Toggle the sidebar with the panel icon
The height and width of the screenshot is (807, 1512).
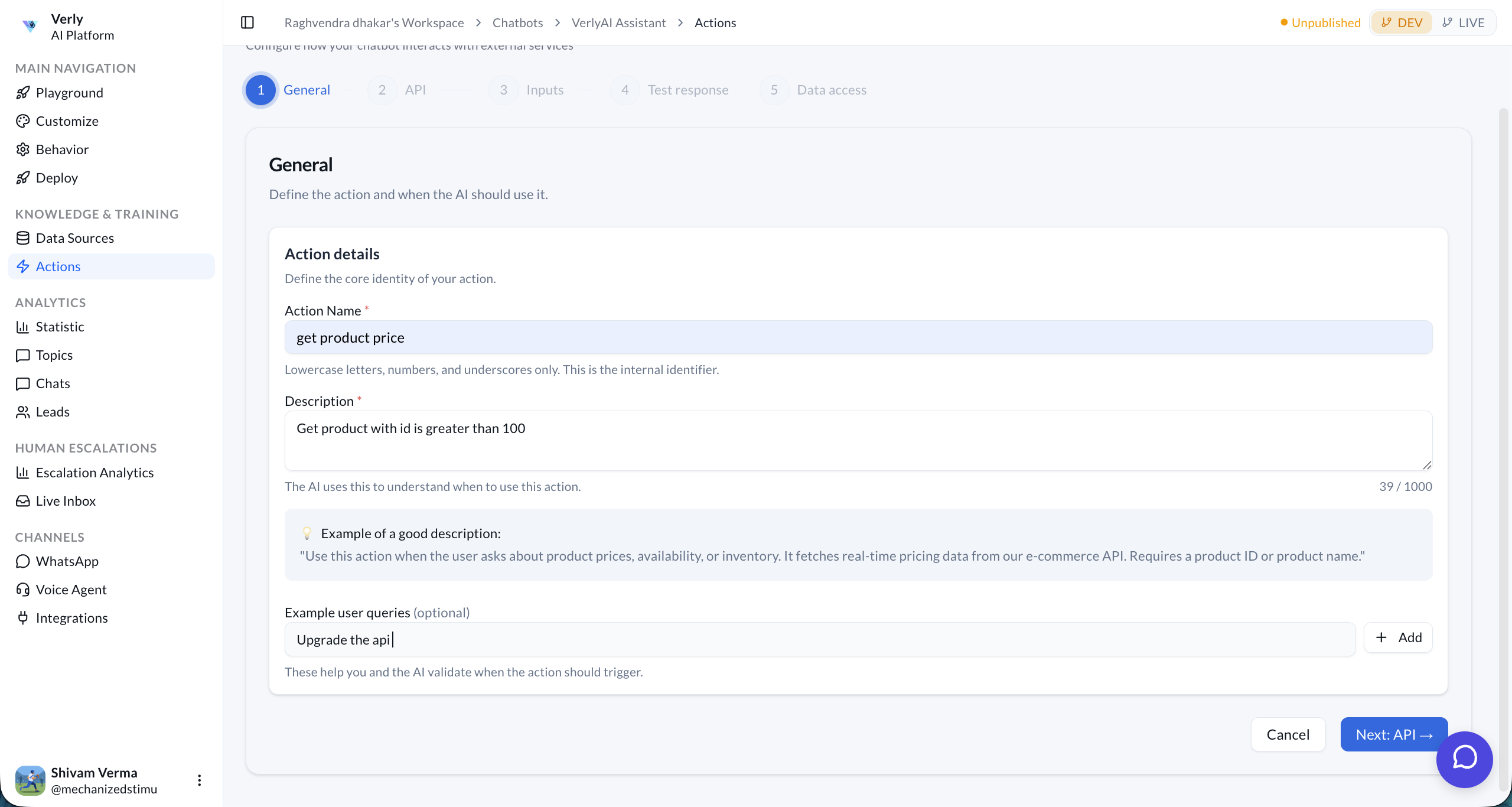pyautogui.click(x=247, y=22)
